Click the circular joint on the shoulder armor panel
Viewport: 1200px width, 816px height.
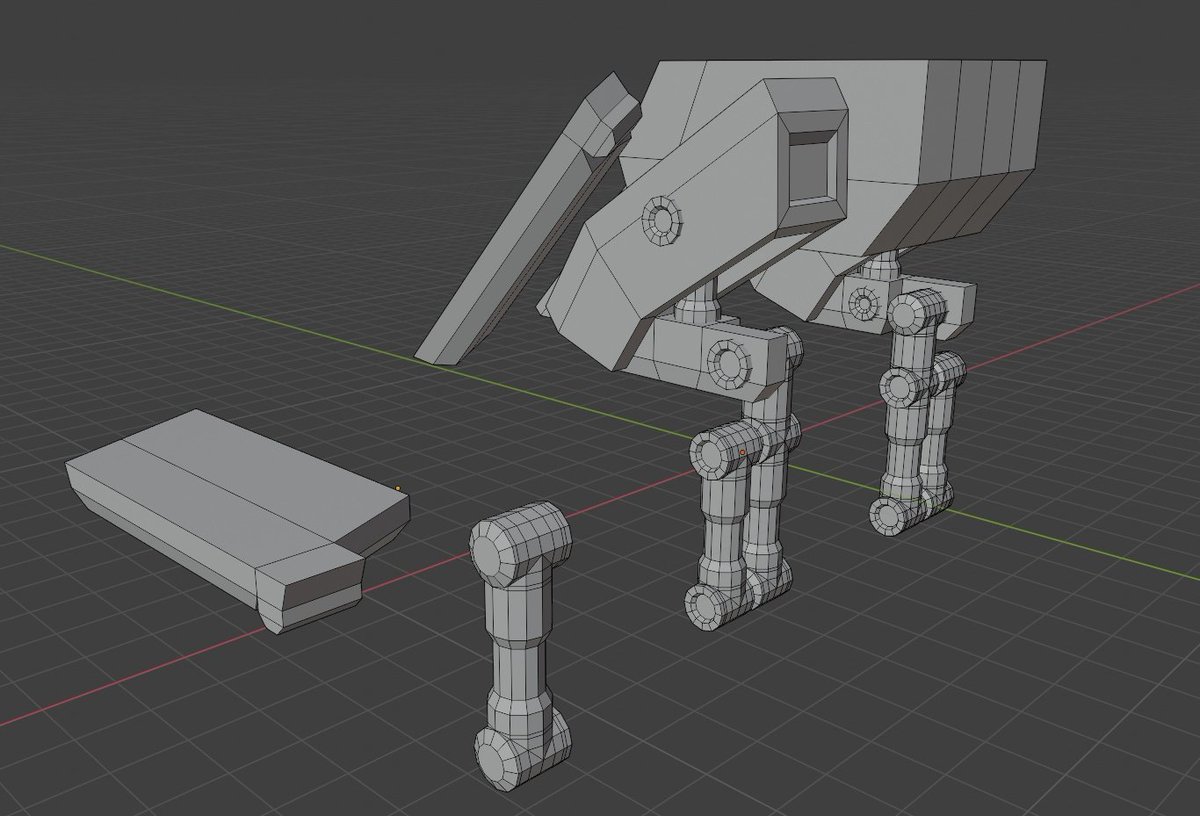661,219
